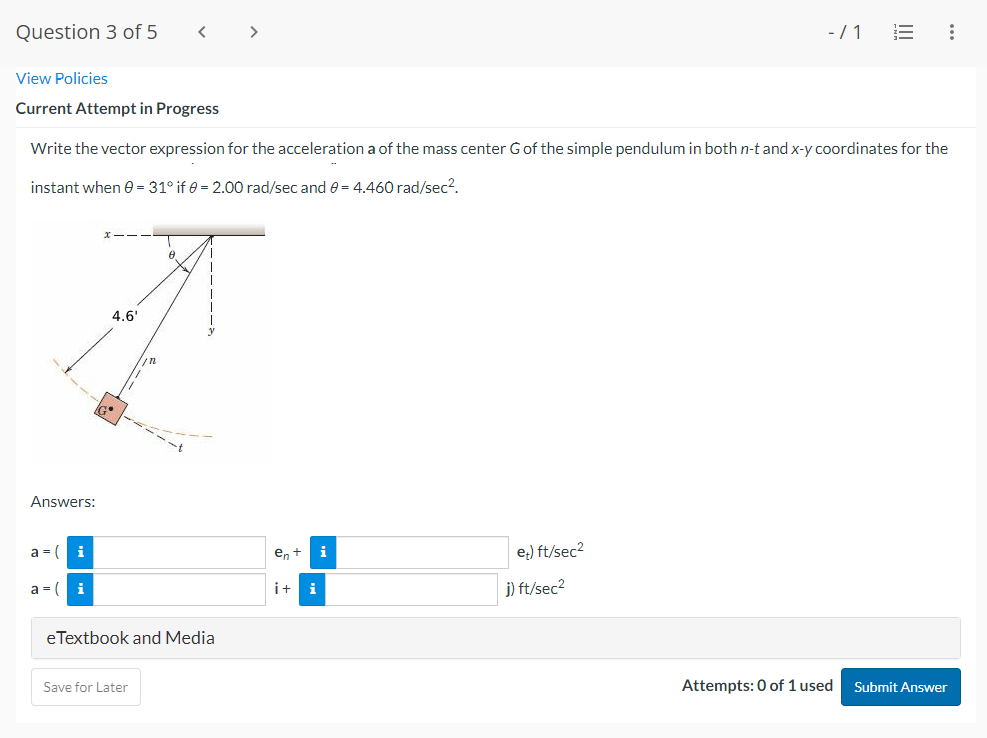
Task: Save the attempt for later
Action: coord(85,687)
